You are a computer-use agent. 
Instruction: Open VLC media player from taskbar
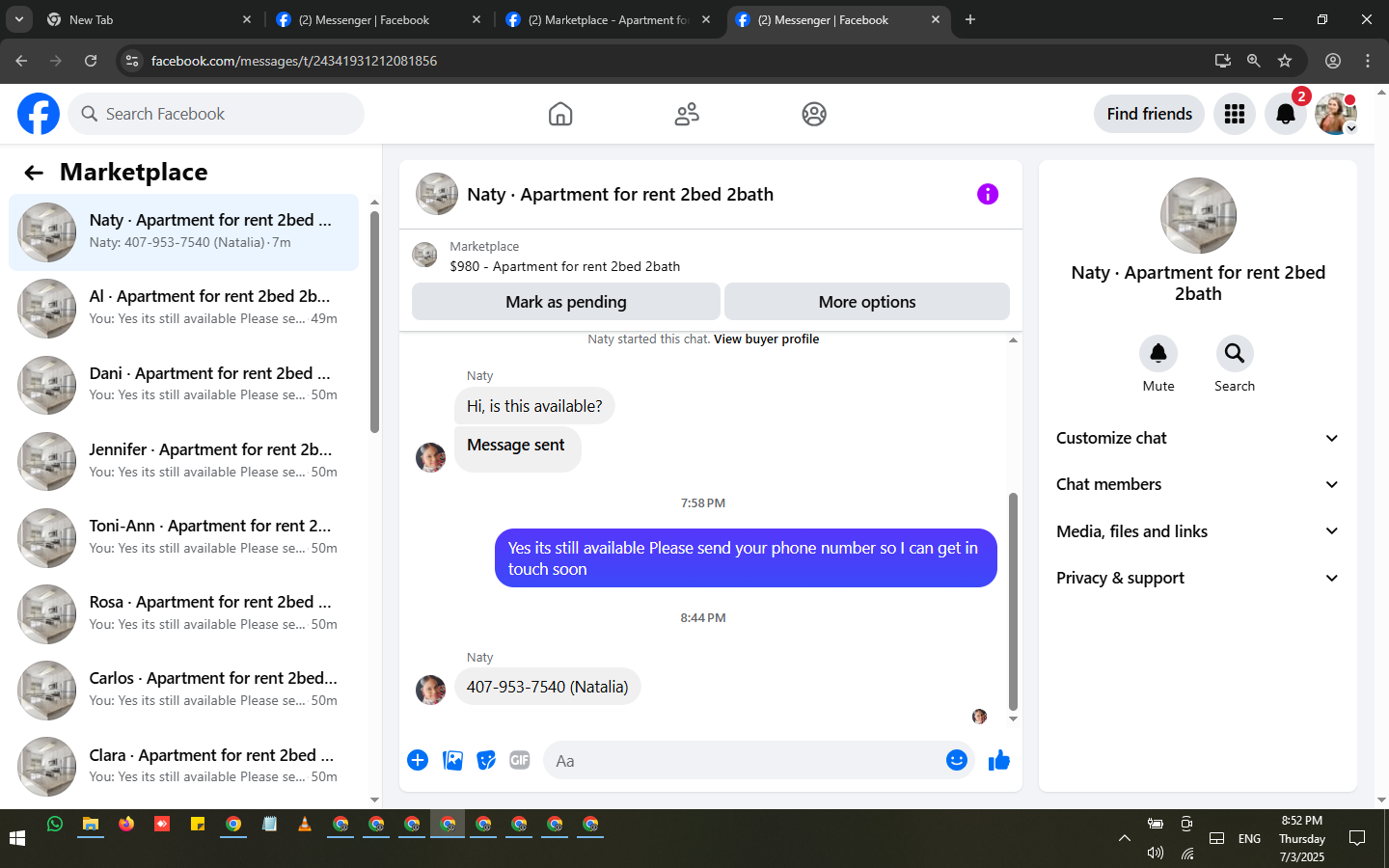pyautogui.click(x=305, y=824)
